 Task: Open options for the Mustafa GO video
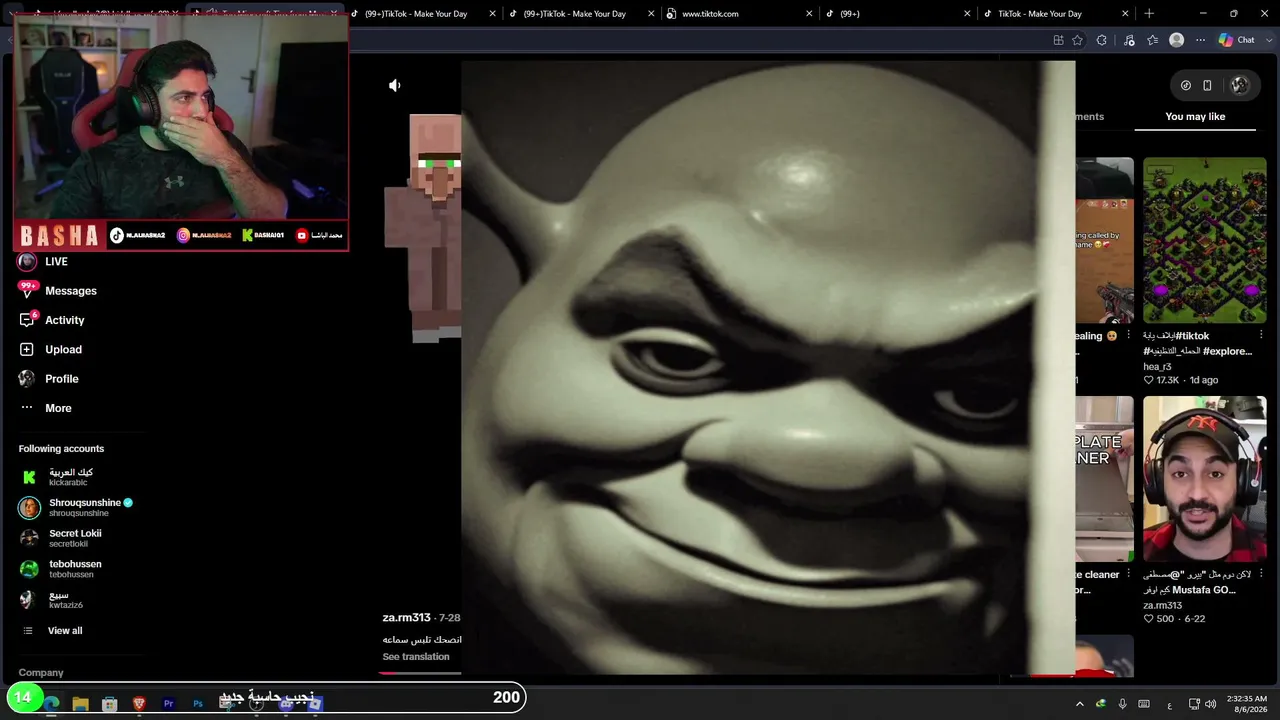coord(1261,575)
